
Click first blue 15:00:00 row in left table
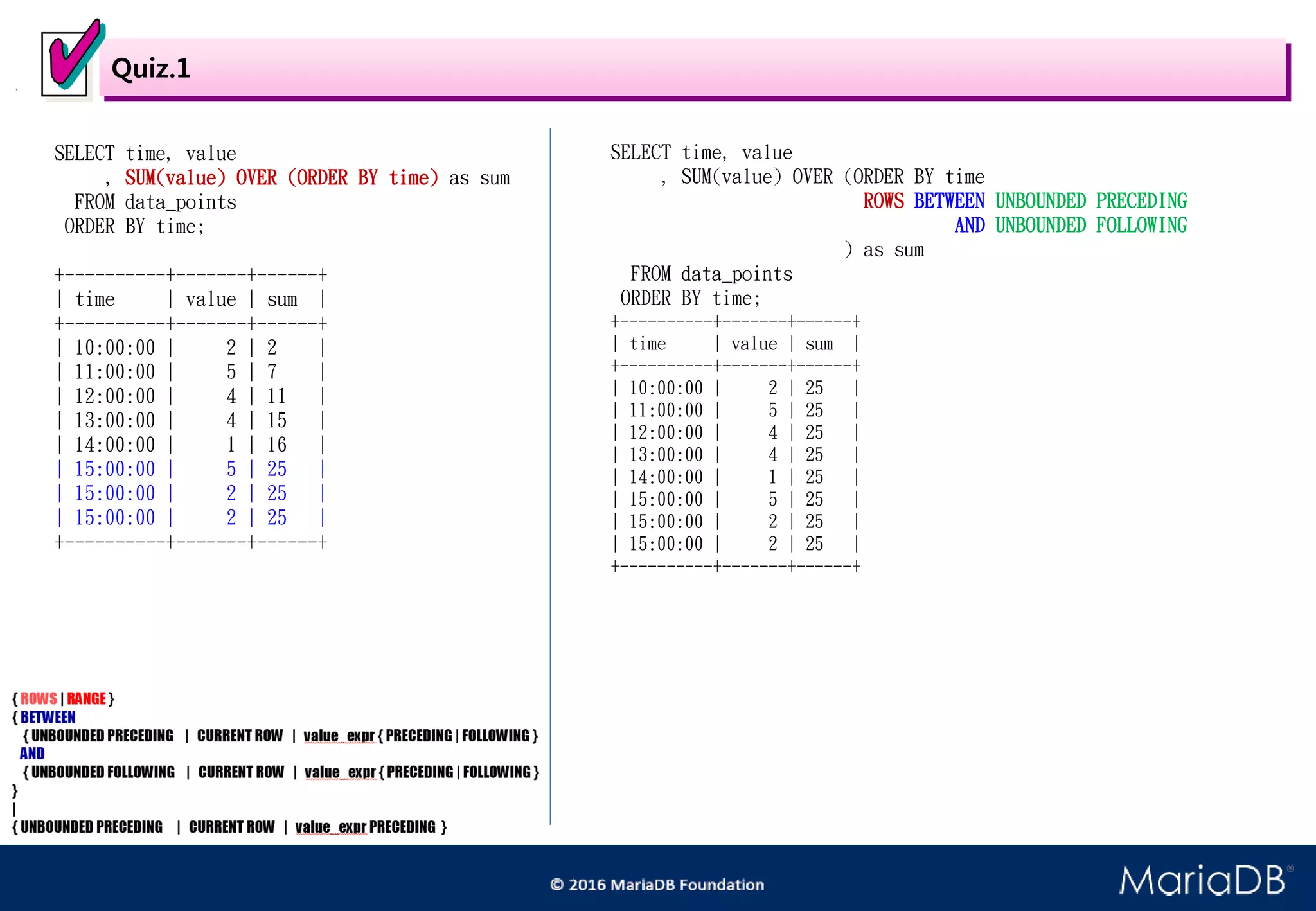tap(191, 469)
